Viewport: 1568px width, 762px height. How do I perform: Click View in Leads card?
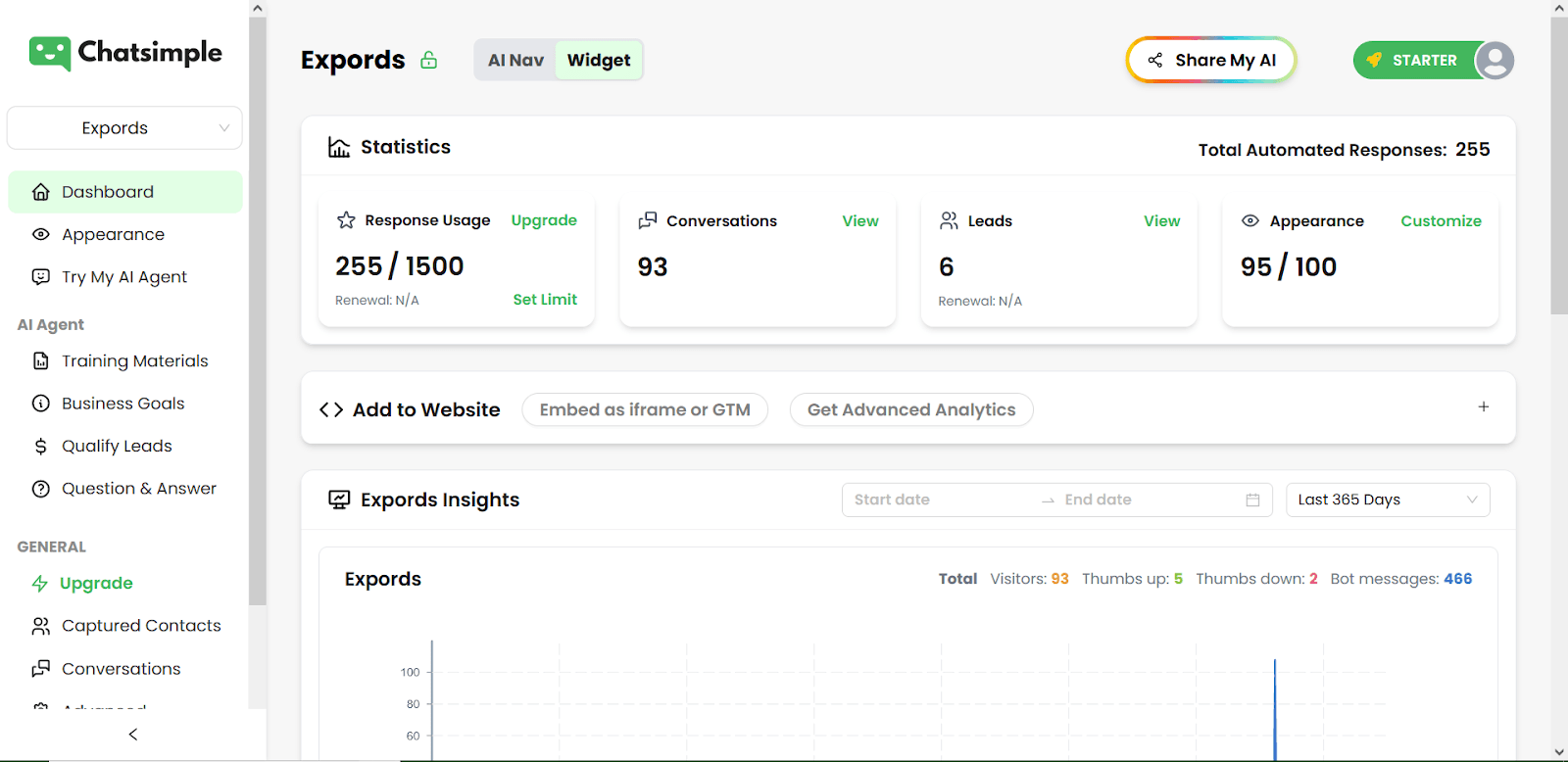(1161, 221)
